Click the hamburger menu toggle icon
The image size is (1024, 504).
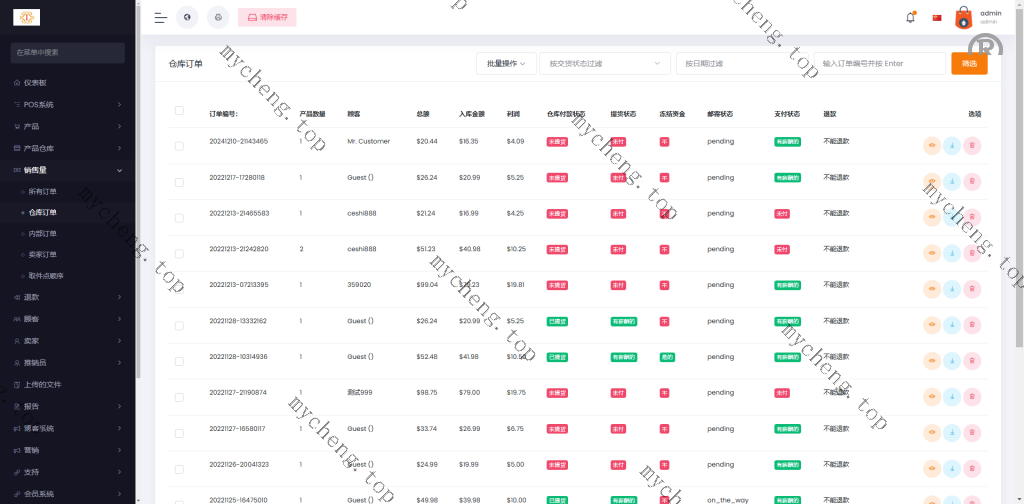click(160, 17)
